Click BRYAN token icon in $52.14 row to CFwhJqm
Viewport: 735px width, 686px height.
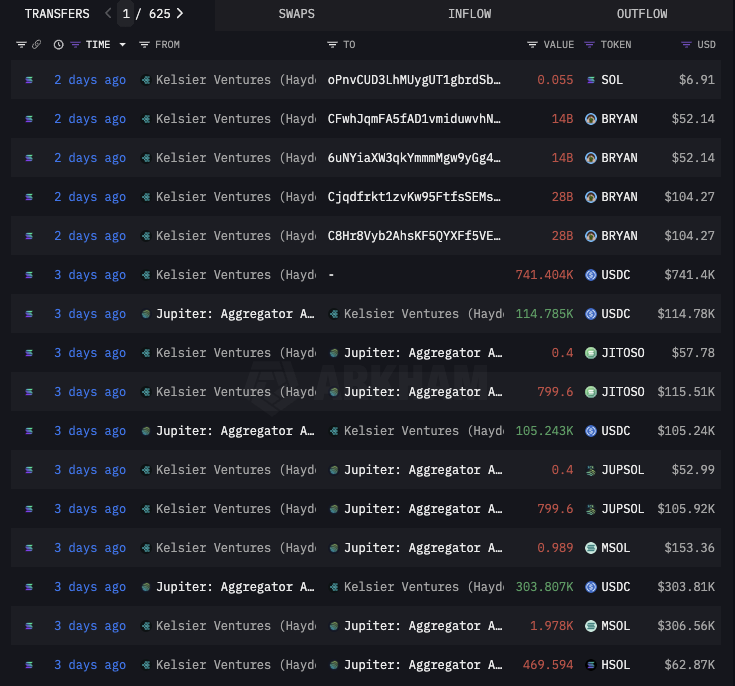591,119
